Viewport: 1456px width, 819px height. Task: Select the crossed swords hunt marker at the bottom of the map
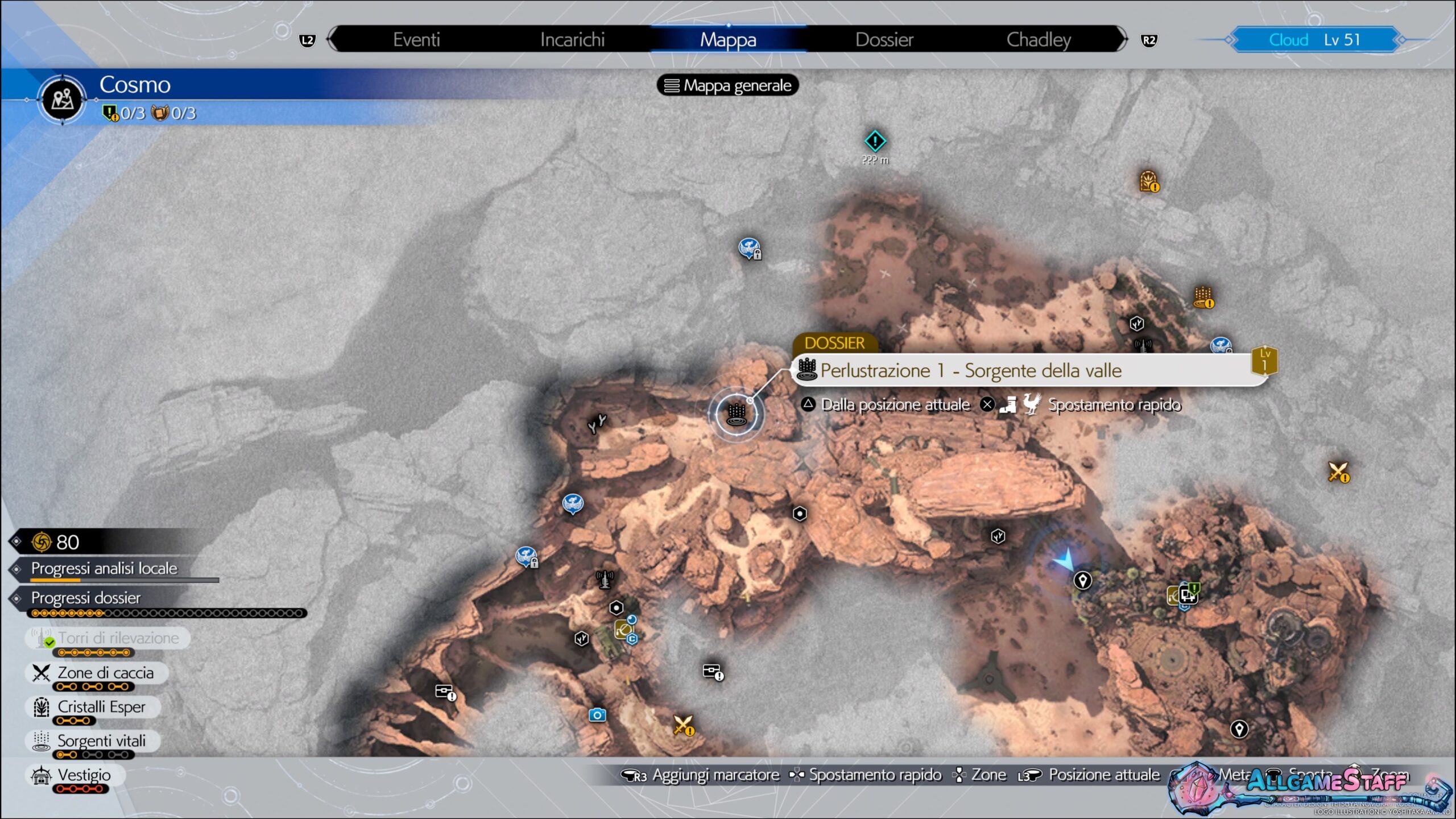pyautogui.click(x=683, y=725)
